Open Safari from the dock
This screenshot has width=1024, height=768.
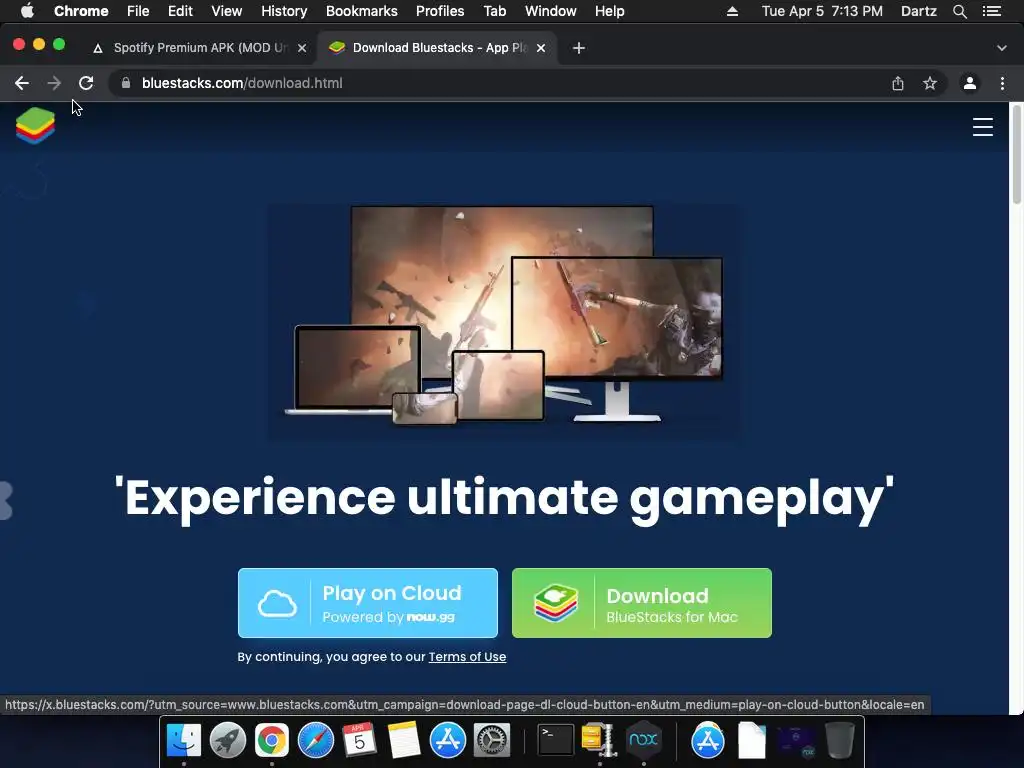316,741
